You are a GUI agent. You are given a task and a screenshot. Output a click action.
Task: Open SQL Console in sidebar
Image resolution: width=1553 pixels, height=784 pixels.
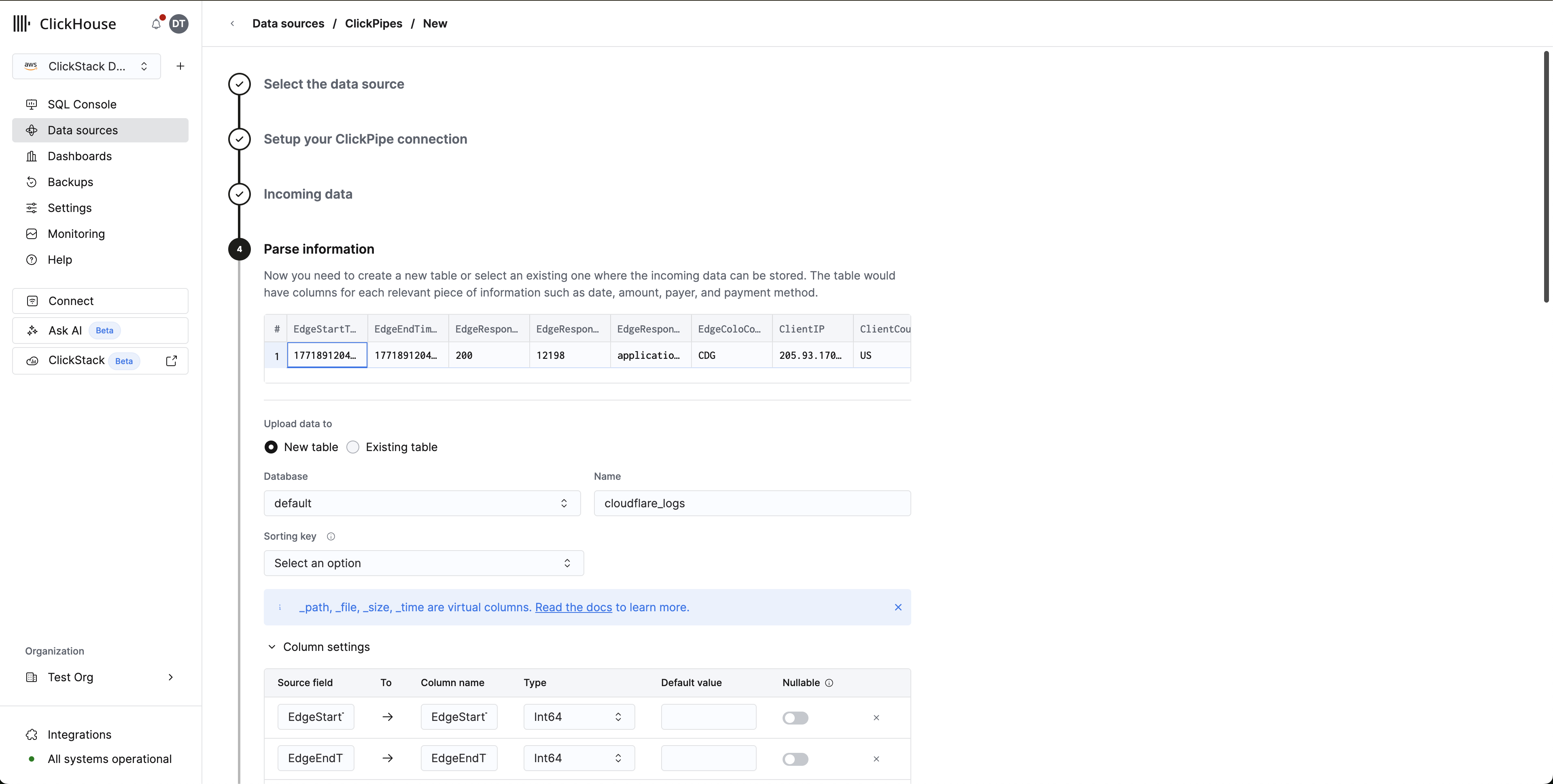tap(82, 104)
